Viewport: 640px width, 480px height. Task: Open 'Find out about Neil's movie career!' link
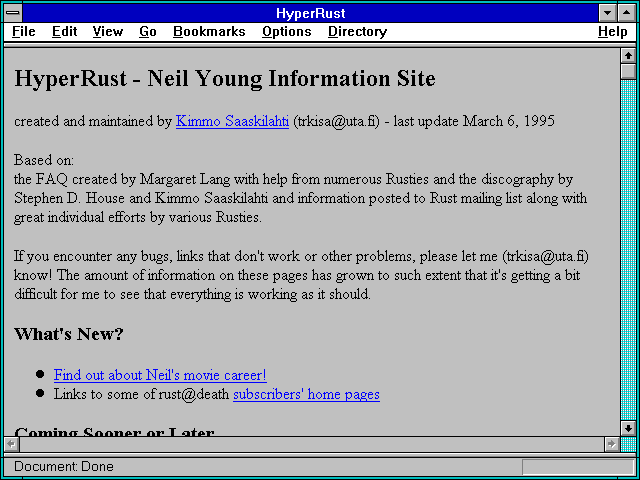tap(160, 375)
